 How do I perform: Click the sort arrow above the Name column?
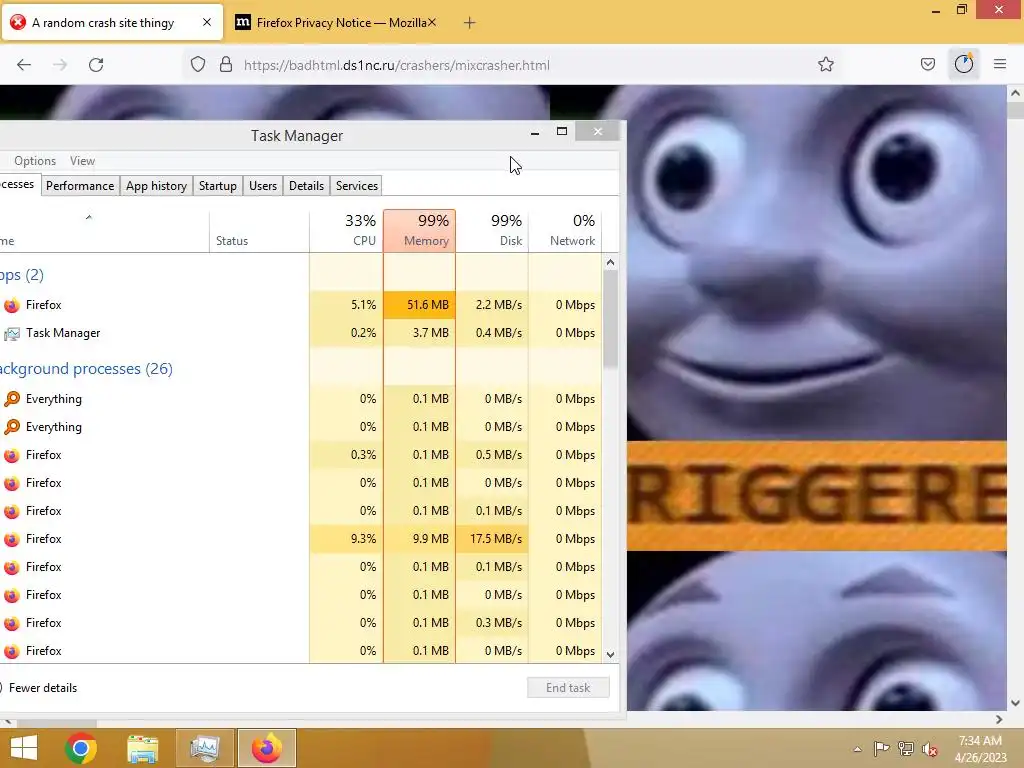pos(89,217)
